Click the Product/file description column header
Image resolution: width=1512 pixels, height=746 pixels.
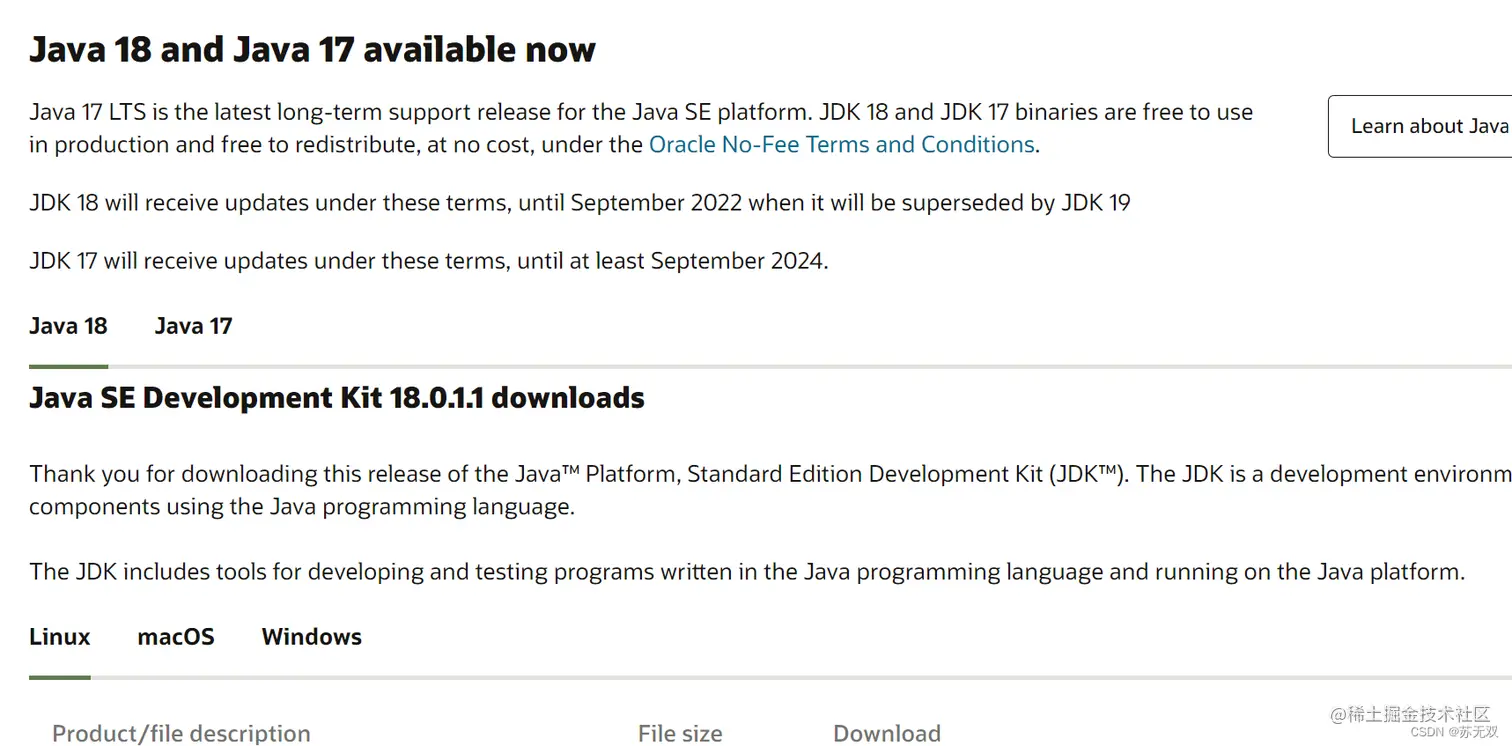[x=181, y=733]
